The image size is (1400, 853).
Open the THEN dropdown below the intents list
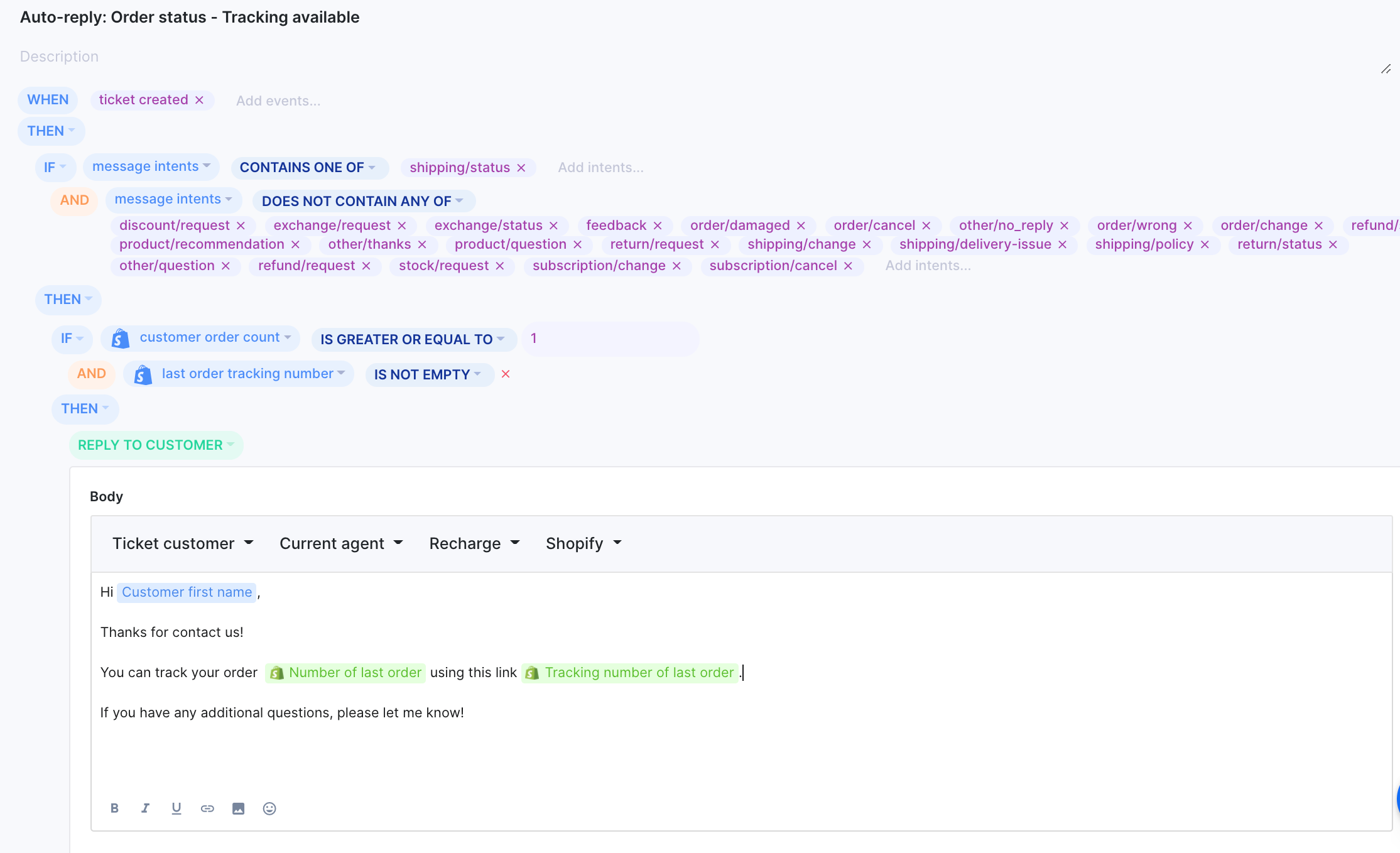click(68, 299)
